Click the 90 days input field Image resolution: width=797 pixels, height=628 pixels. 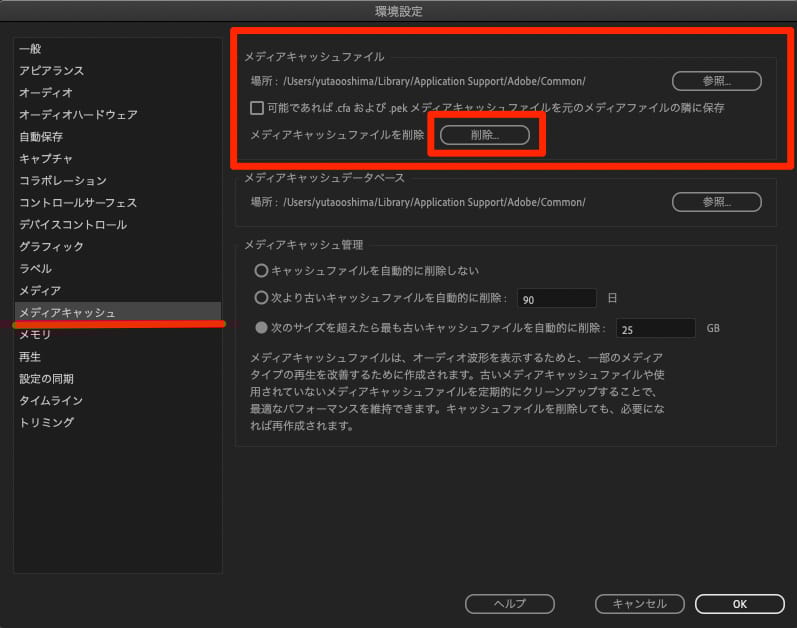(x=557, y=299)
